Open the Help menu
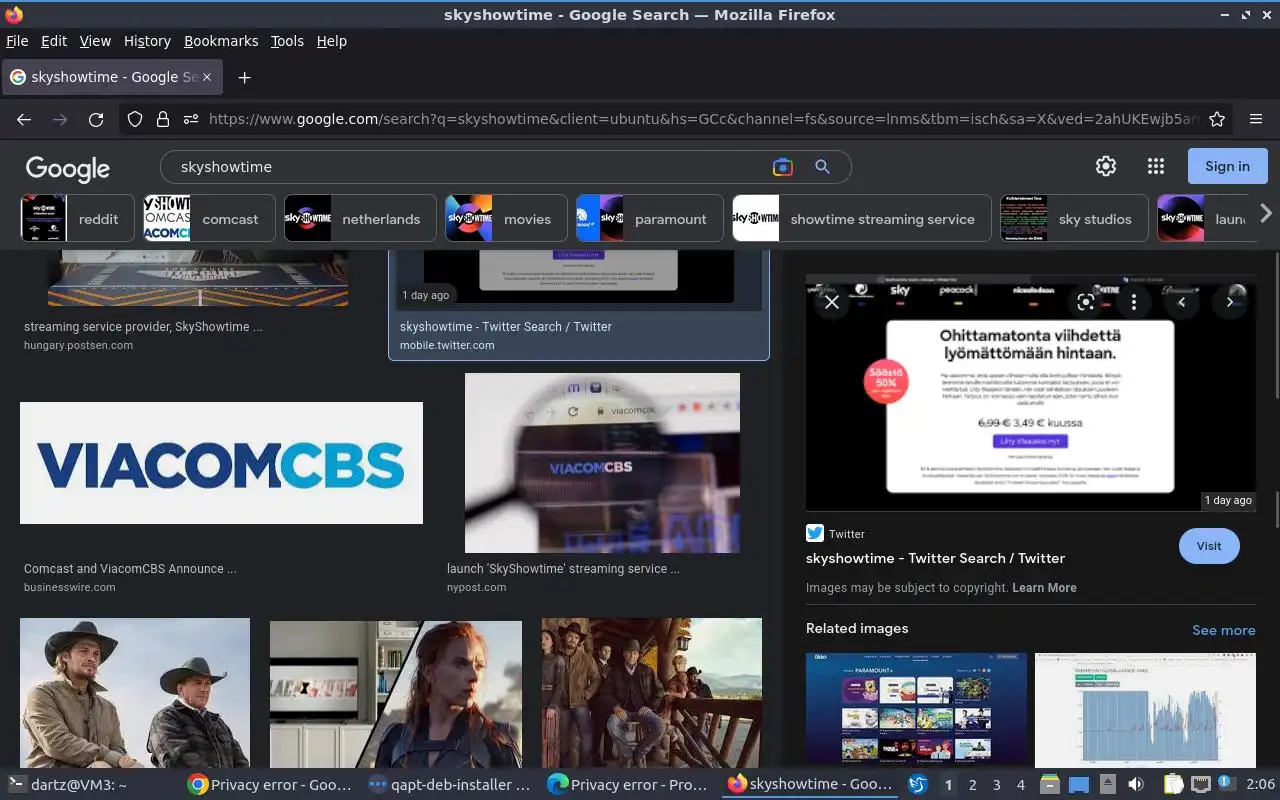The height and width of the screenshot is (800, 1280). tap(332, 41)
